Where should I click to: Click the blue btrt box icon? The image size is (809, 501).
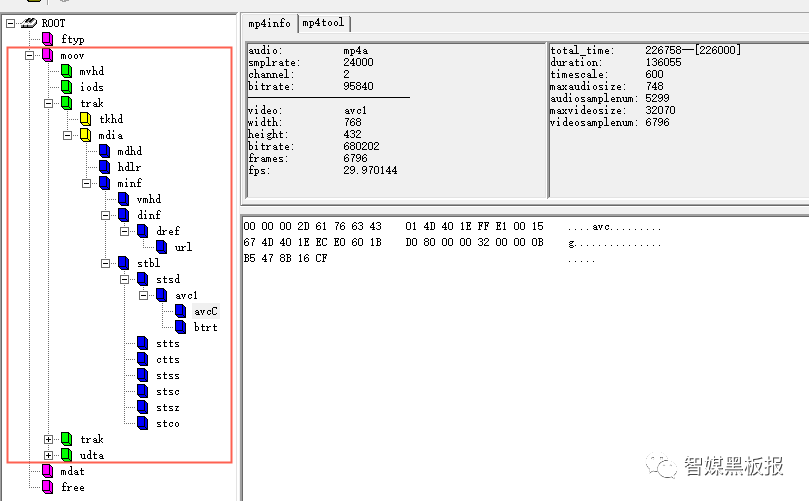181,327
